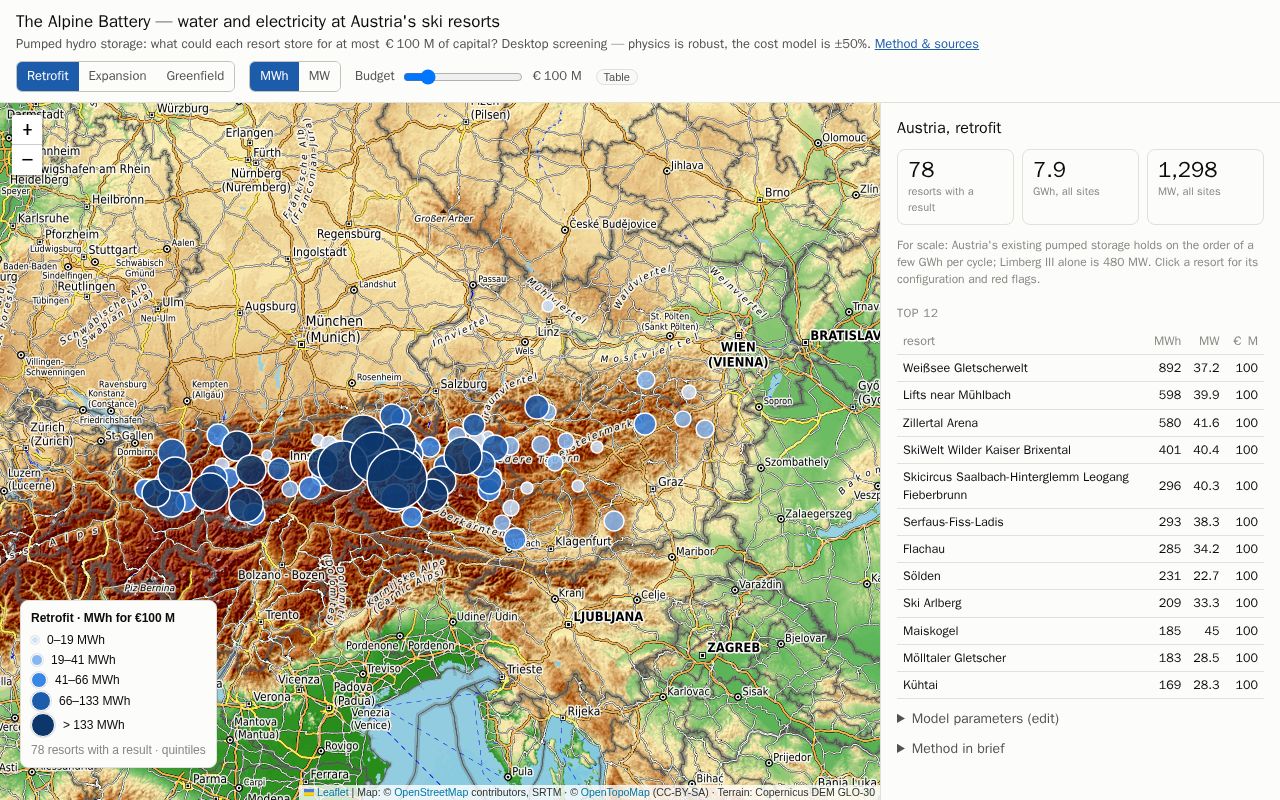Select Kühtai row

(1080, 685)
